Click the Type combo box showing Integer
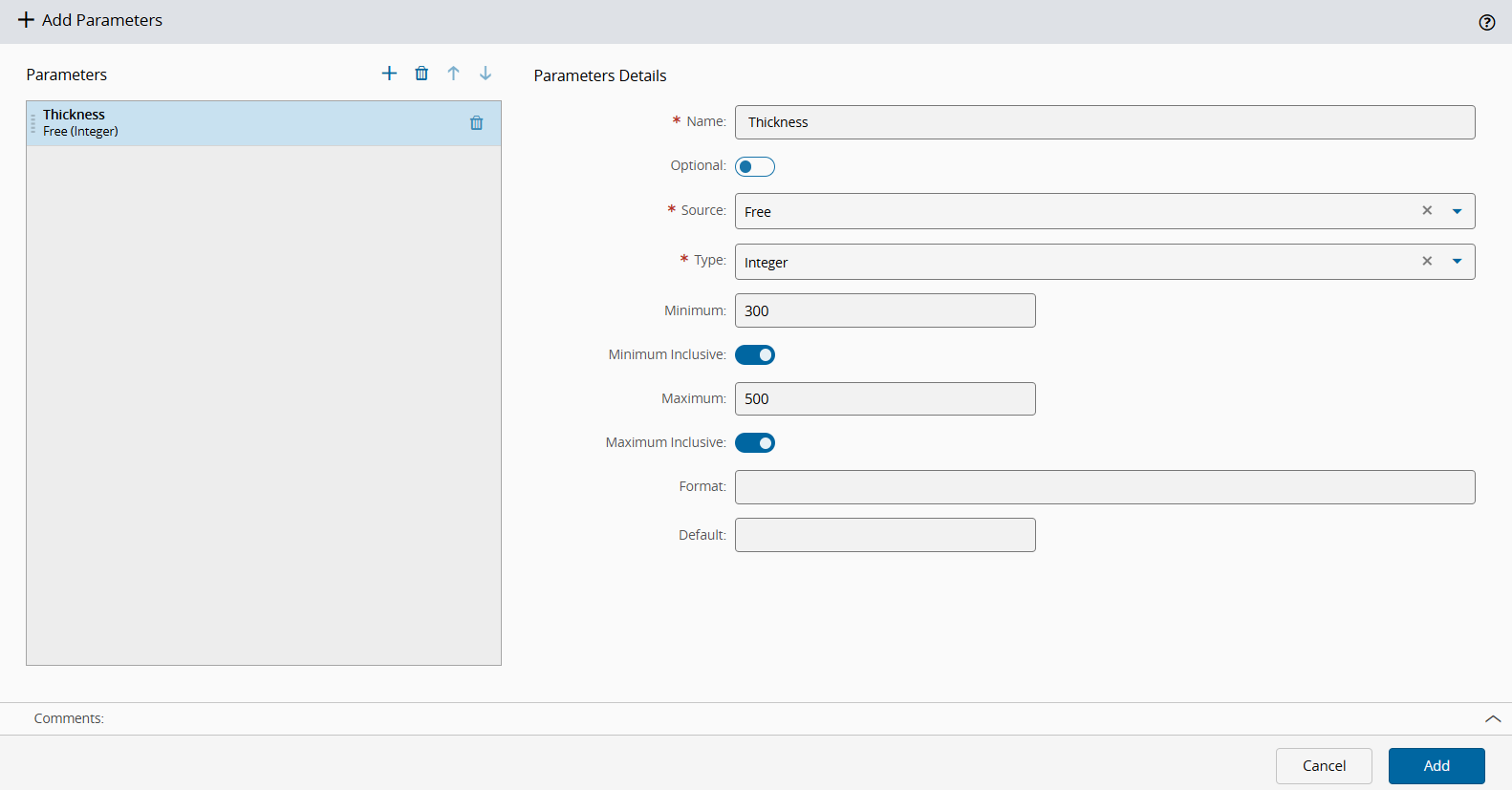The height and width of the screenshot is (790, 1512). pyautogui.click(x=1105, y=262)
